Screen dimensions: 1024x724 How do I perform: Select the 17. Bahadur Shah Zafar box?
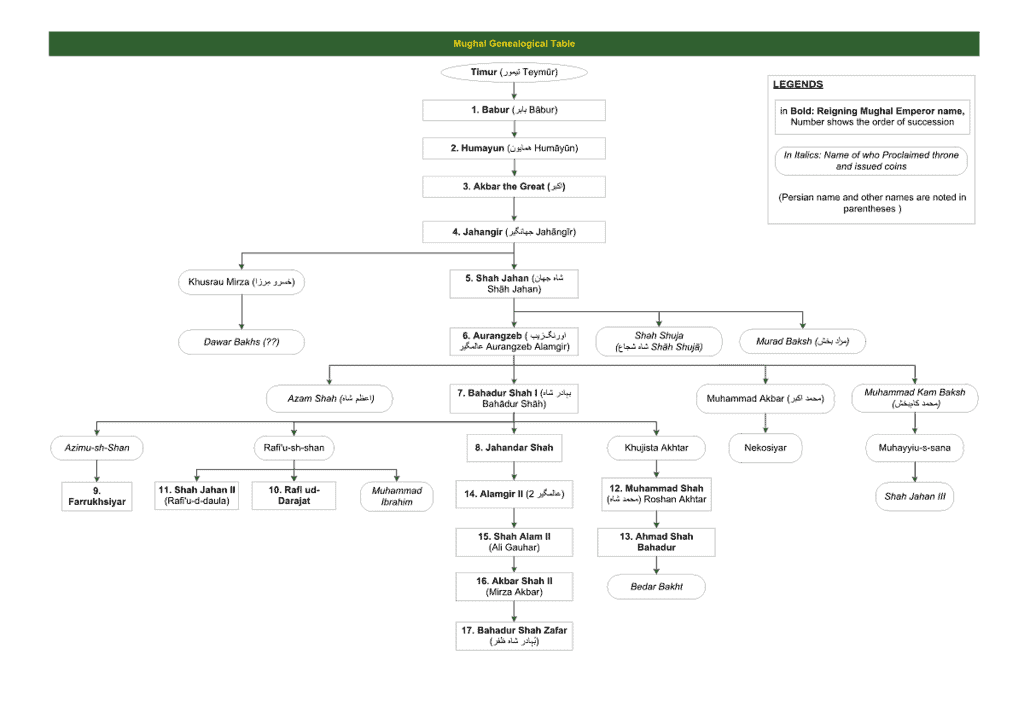point(514,635)
